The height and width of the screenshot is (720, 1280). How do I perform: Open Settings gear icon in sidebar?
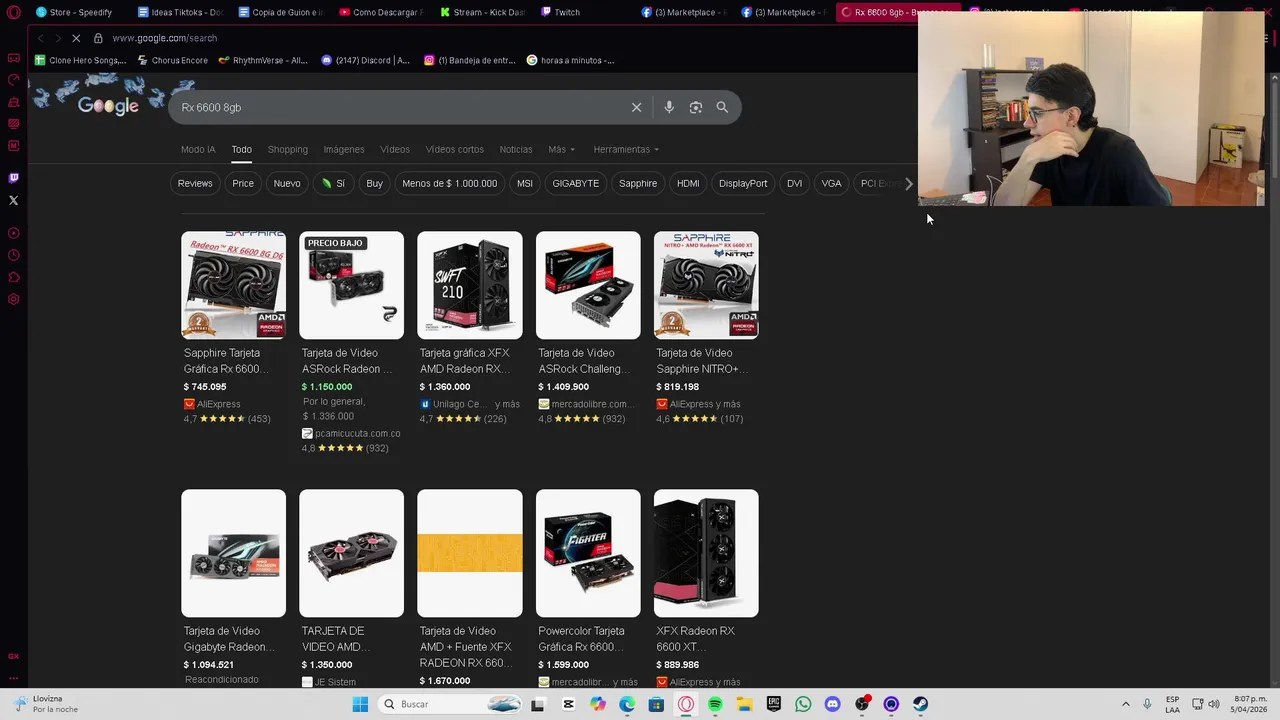(13, 299)
